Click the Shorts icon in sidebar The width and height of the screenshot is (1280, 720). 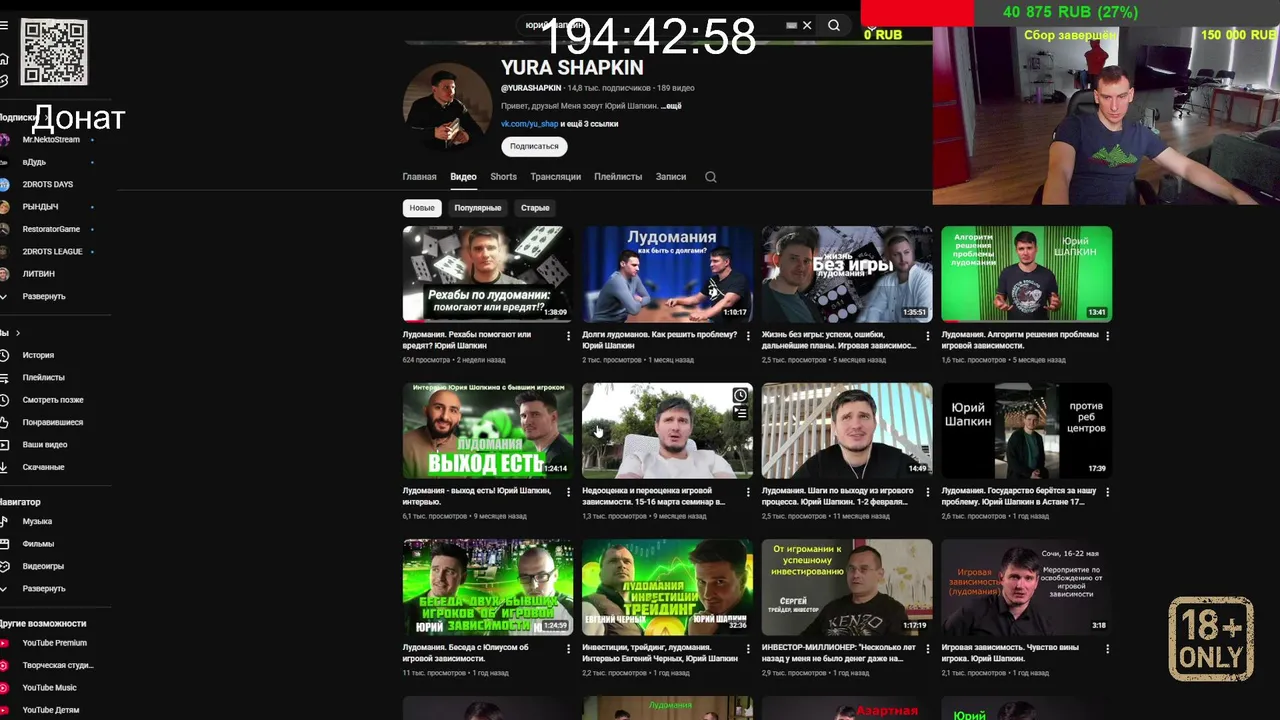pos(4,81)
